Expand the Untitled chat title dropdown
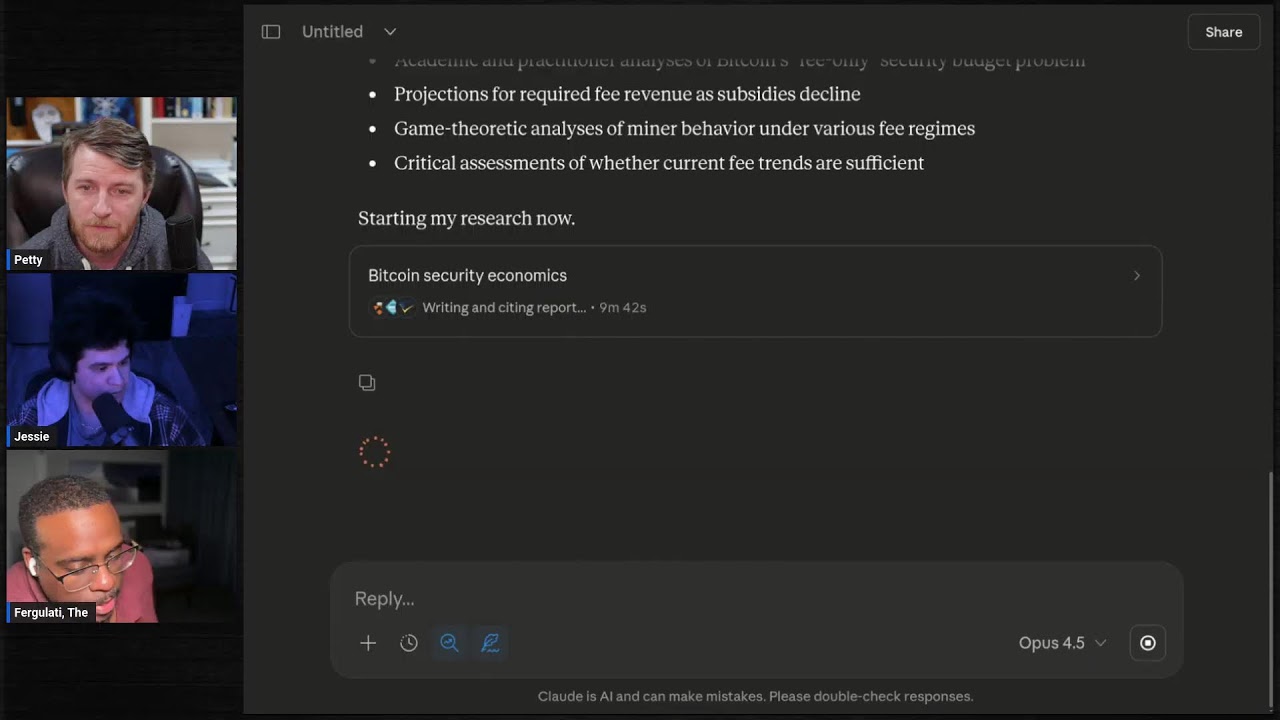This screenshot has width=1280, height=720. coord(390,32)
